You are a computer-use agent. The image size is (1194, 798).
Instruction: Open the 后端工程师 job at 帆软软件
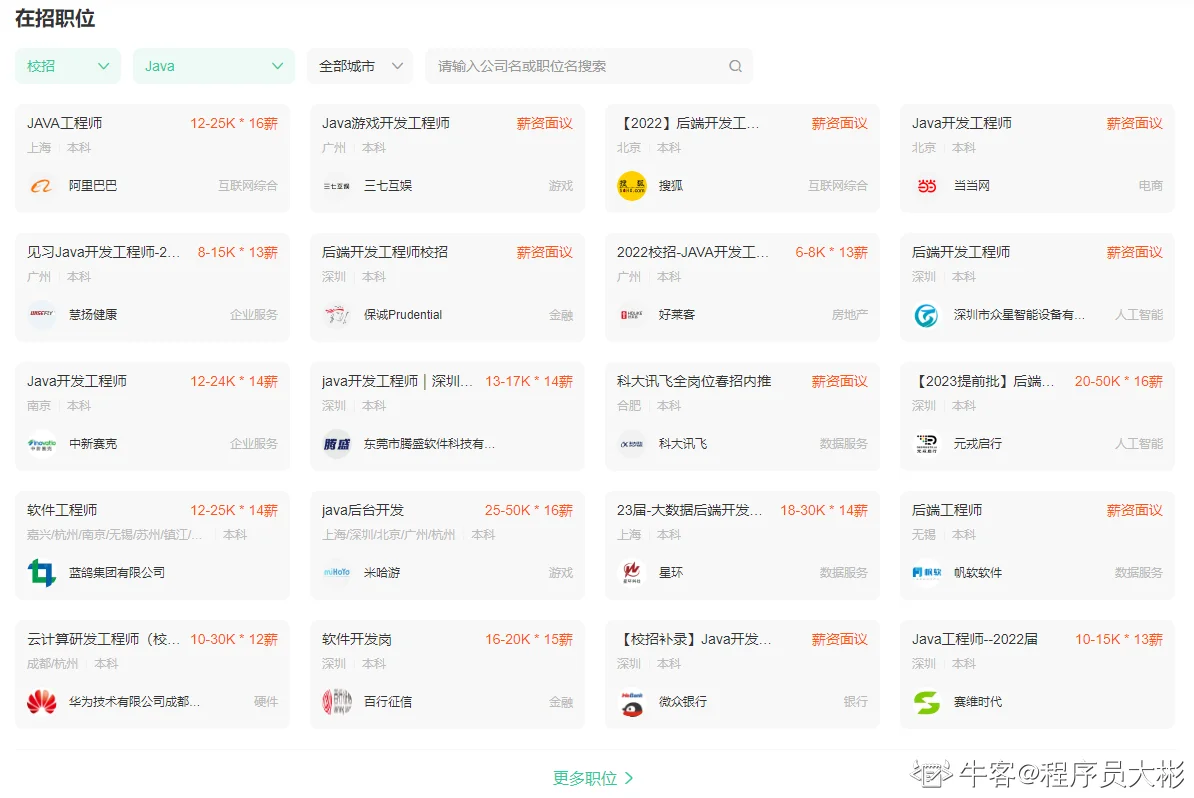click(x=947, y=510)
